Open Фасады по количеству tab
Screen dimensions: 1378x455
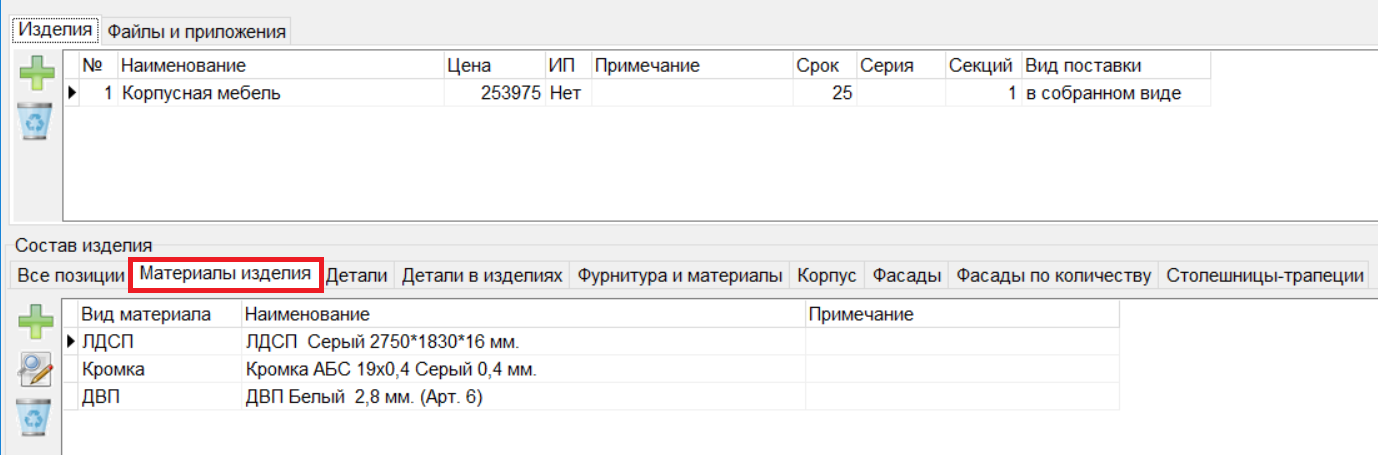[1054, 276]
